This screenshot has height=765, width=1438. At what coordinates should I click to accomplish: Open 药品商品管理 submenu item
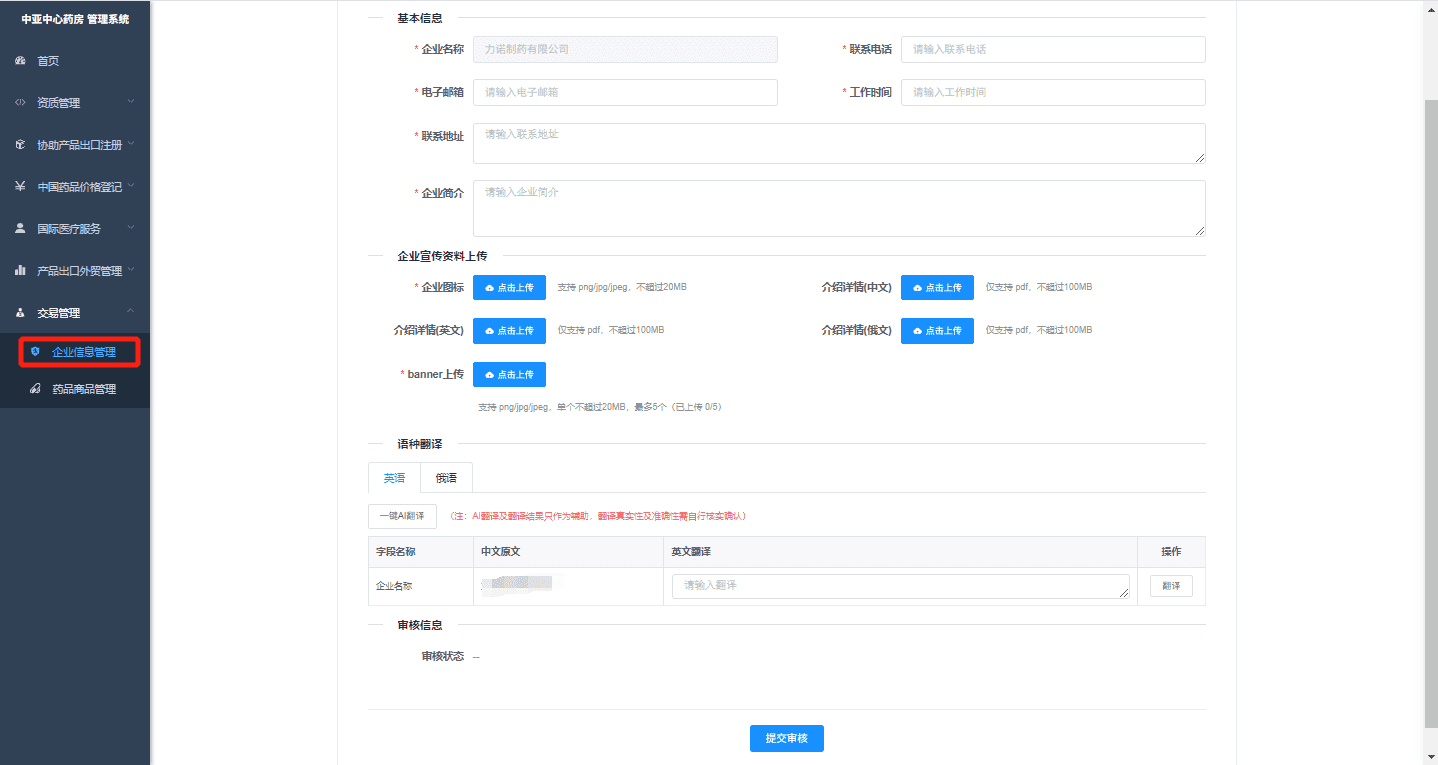(75, 389)
